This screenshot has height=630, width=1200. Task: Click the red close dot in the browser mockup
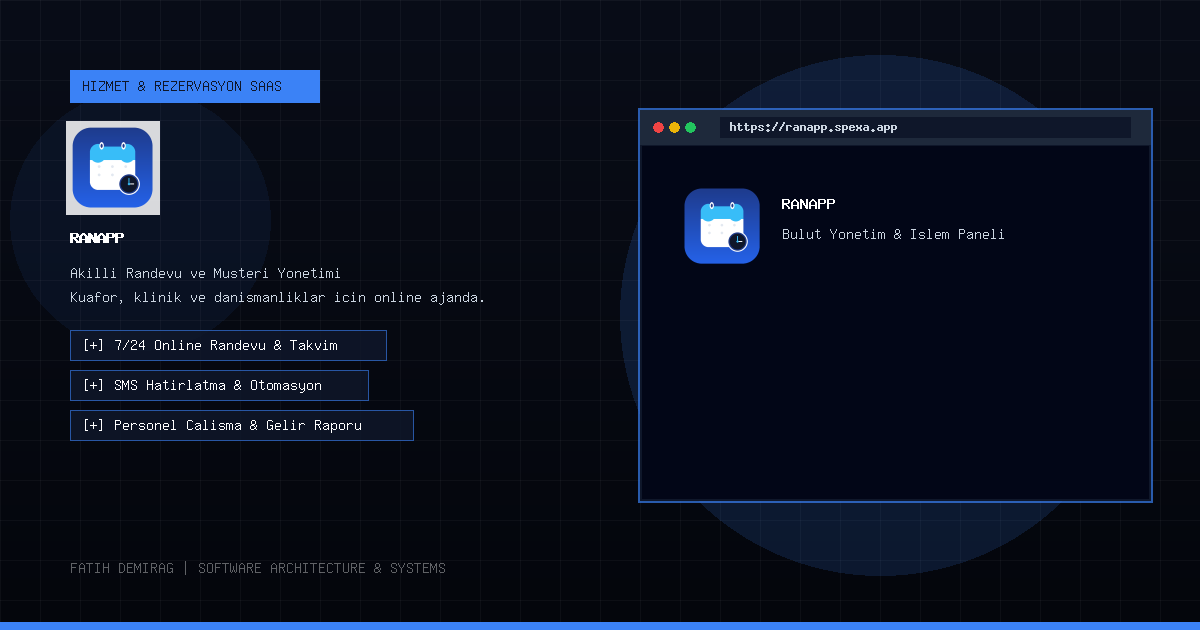(658, 128)
